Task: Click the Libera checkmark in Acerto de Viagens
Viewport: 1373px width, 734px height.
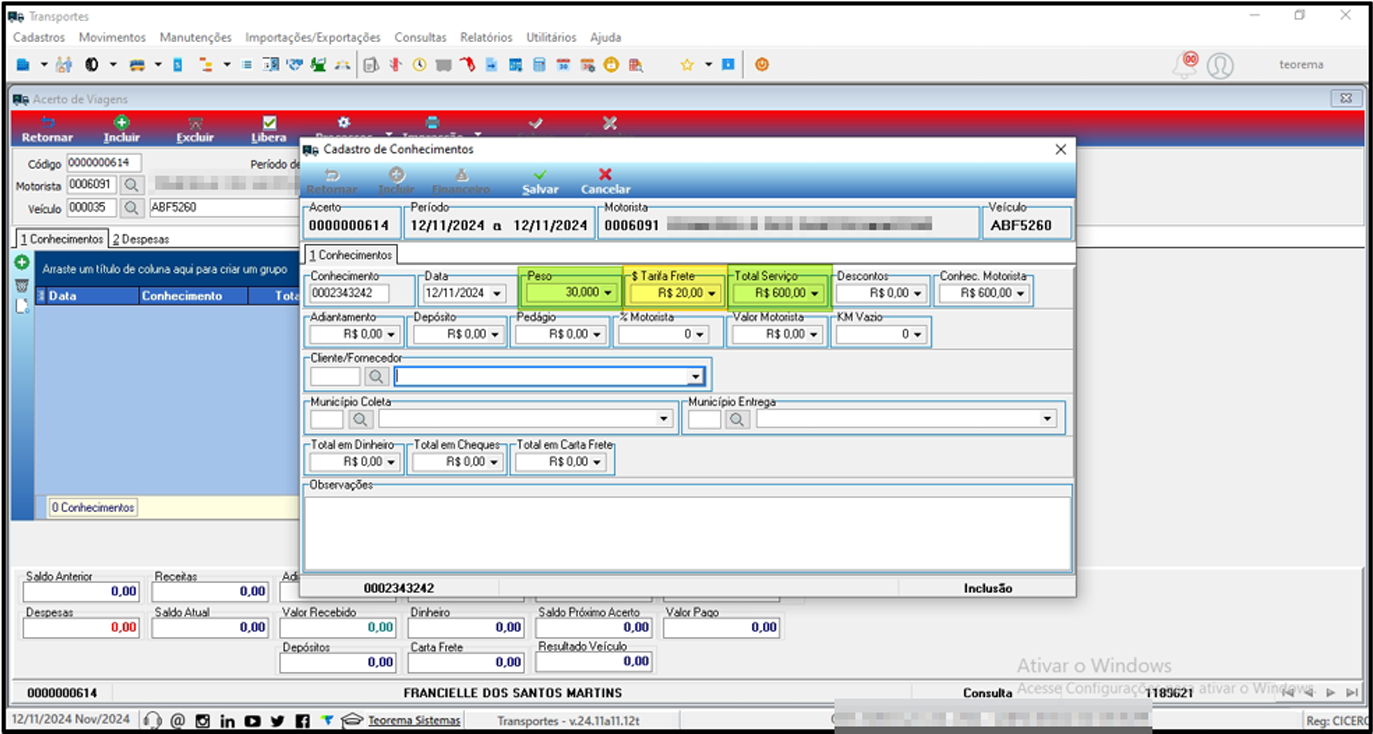Action: (x=269, y=123)
